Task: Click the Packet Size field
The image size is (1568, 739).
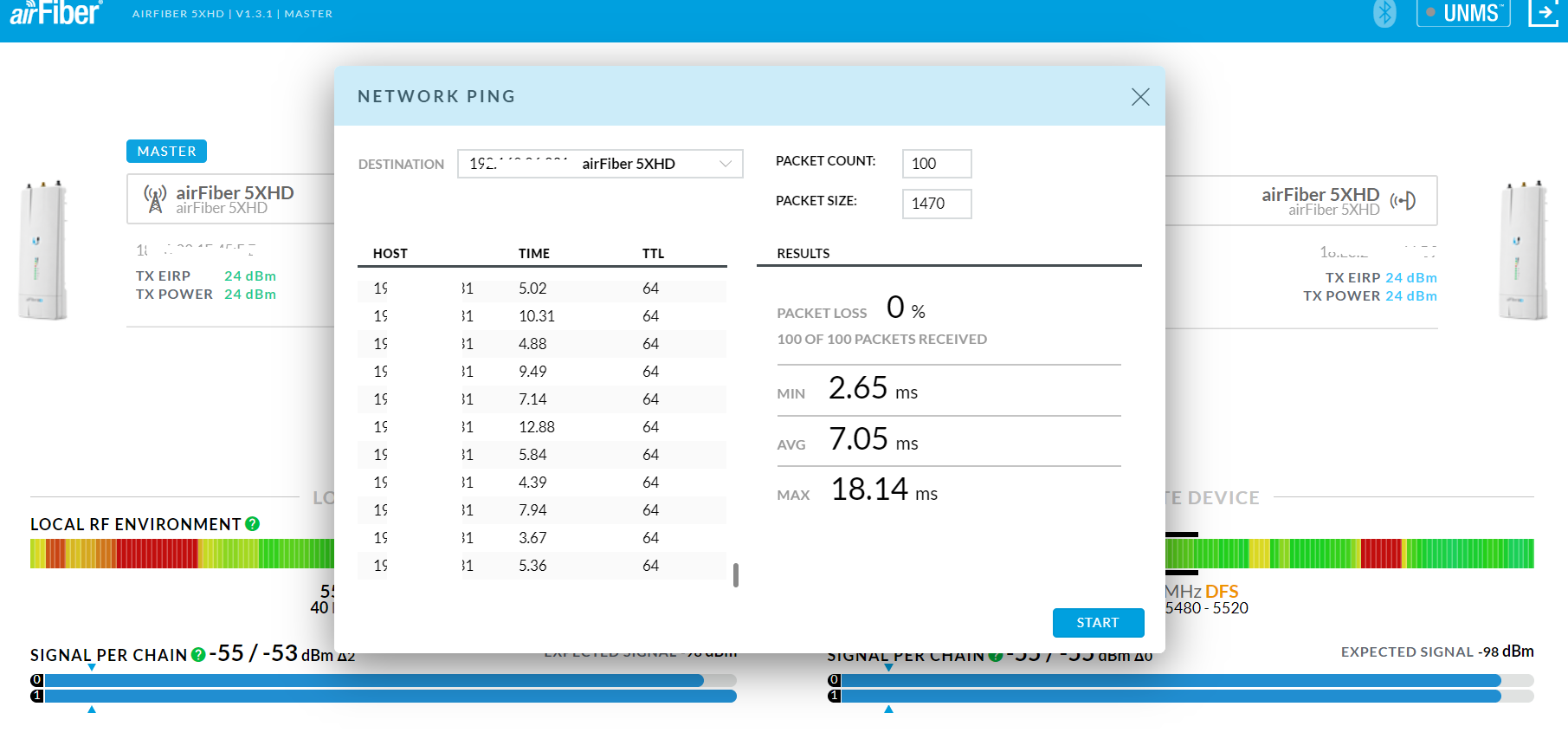Action: [936, 204]
